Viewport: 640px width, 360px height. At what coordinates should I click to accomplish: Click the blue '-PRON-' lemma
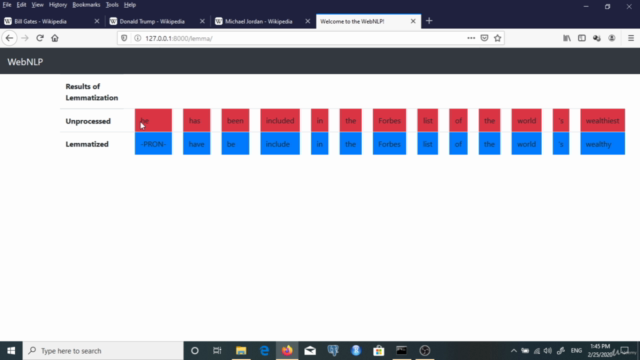click(153, 144)
